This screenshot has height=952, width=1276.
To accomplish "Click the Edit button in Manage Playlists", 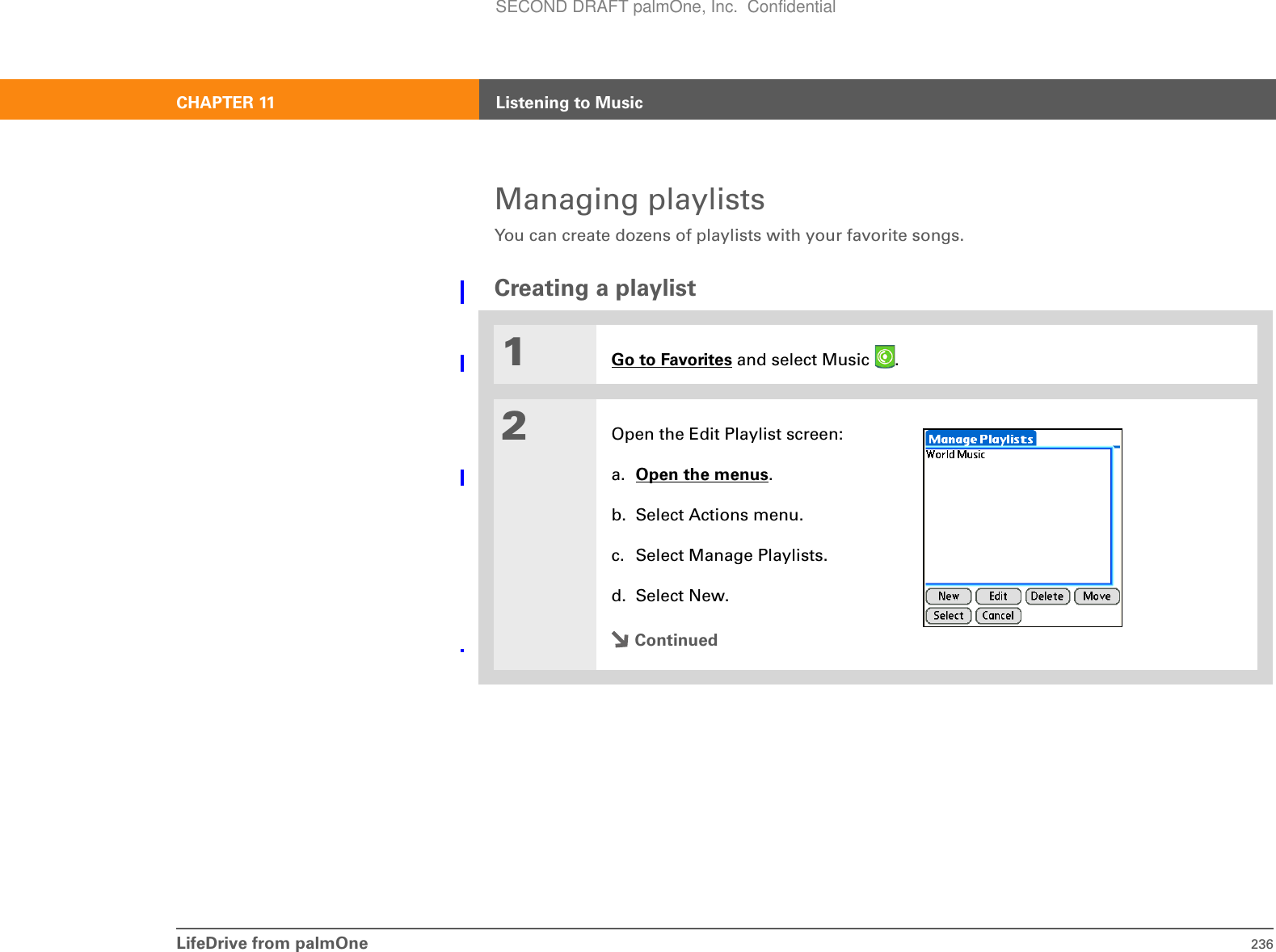I will tap(998, 596).
